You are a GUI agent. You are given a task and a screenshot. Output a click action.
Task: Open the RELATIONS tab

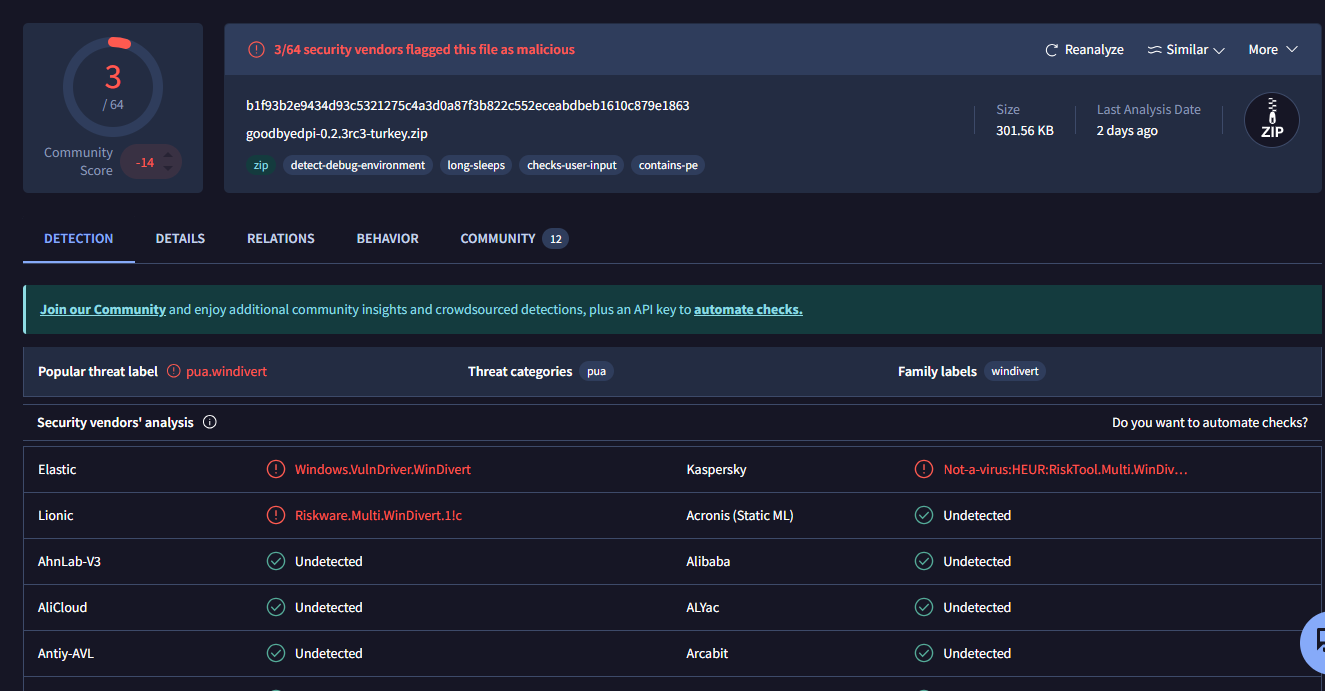point(281,238)
